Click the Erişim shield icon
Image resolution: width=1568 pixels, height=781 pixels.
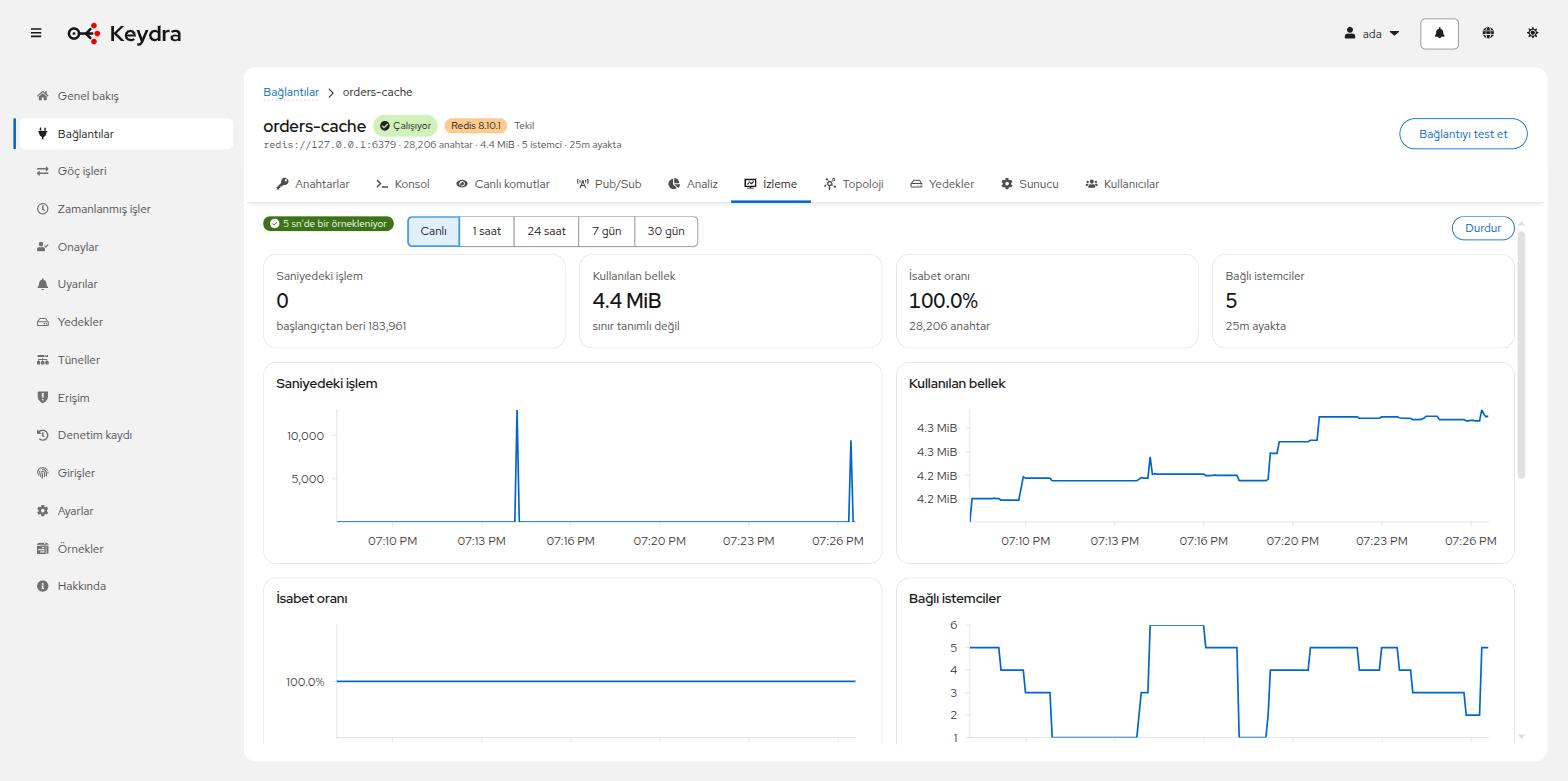click(x=42, y=398)
